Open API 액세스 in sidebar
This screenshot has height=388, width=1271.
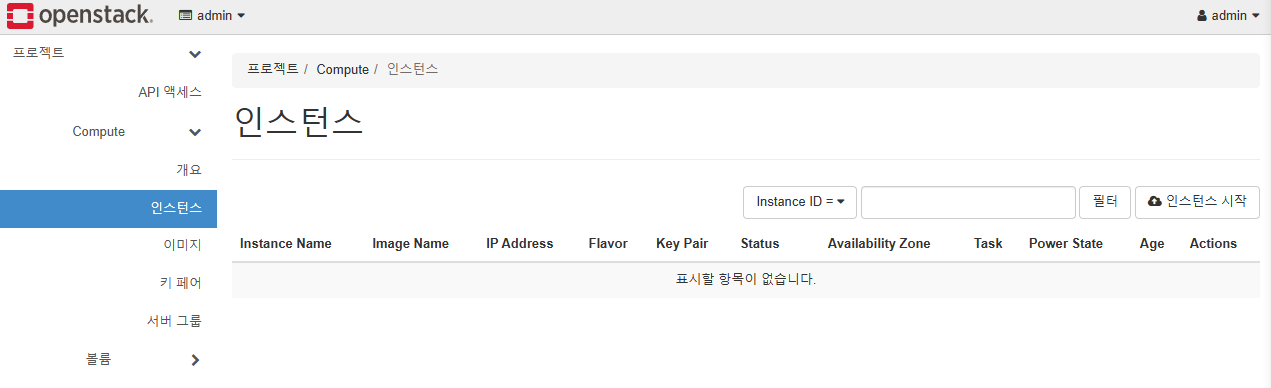(170, 92)
